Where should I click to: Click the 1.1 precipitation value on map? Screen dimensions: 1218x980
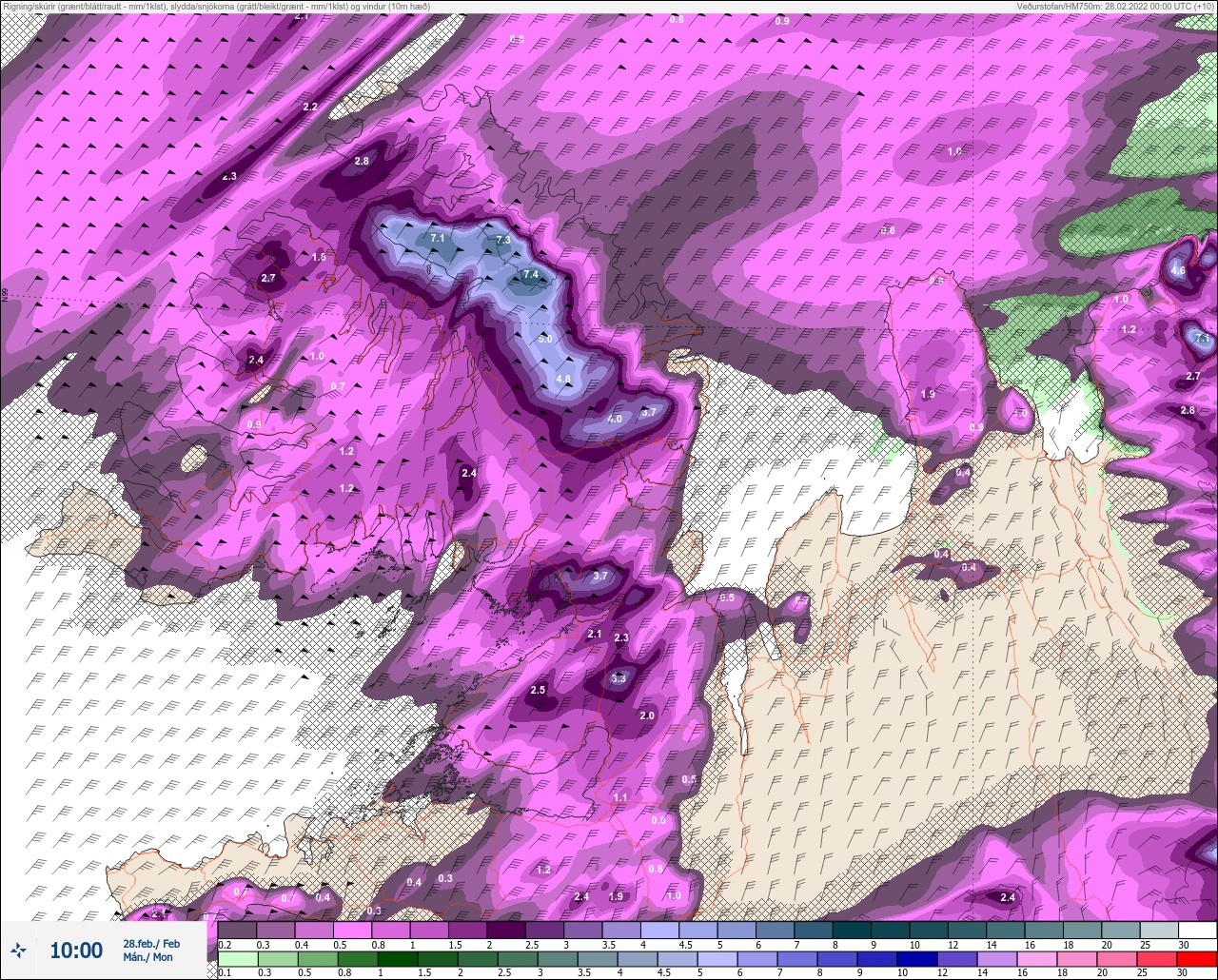[x=620, y=797]
